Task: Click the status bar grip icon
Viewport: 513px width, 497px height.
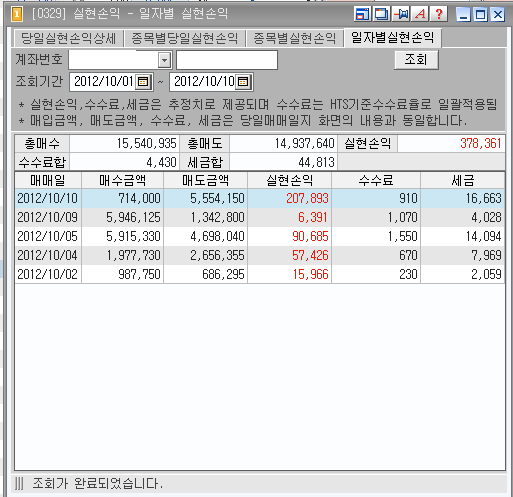Action: tap(19, 483)
